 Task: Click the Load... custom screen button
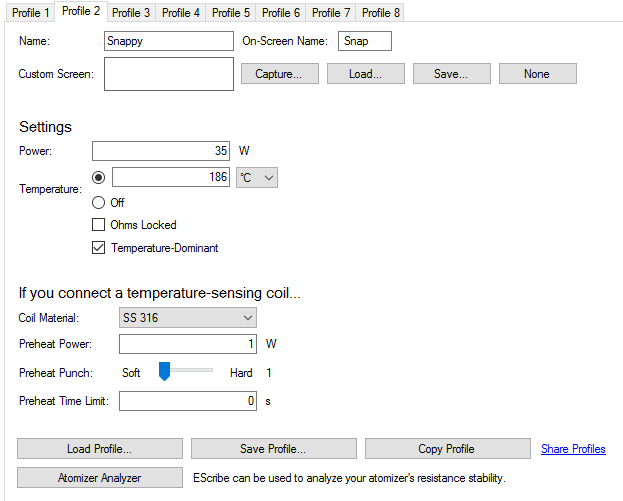coord(364,74)
